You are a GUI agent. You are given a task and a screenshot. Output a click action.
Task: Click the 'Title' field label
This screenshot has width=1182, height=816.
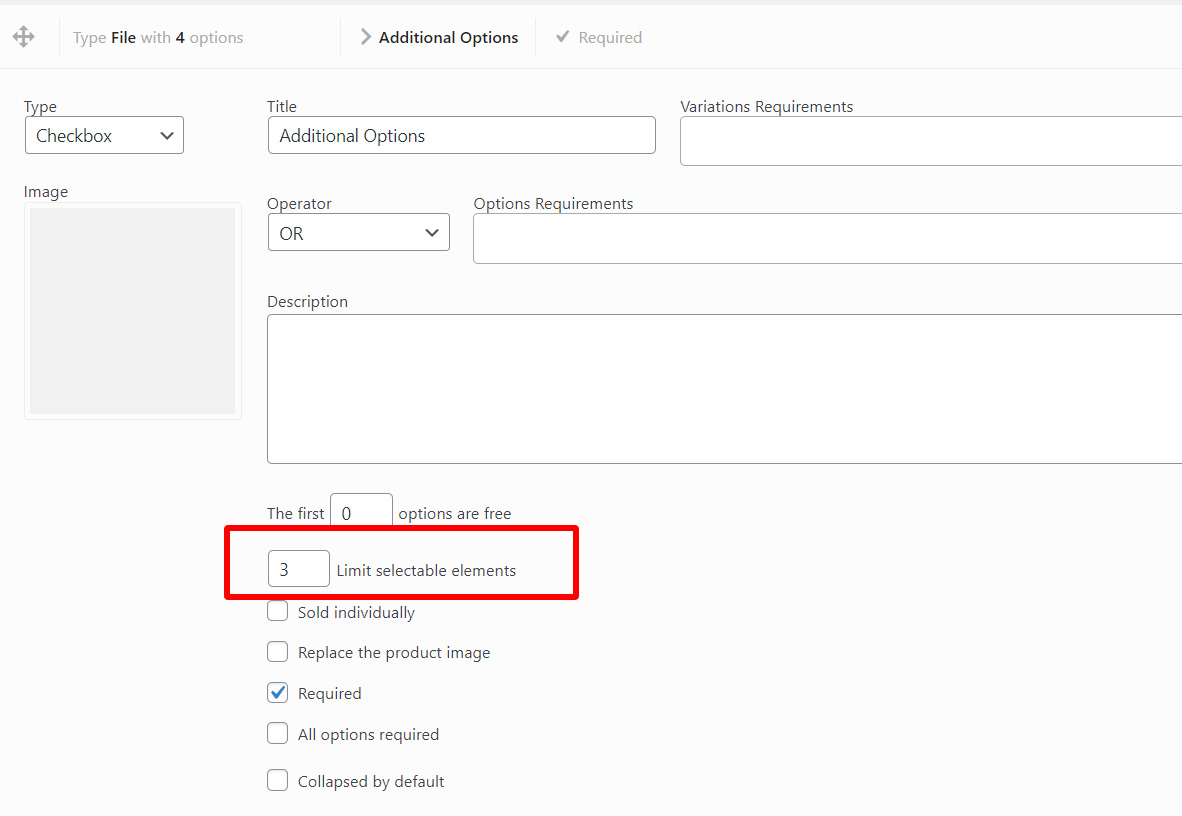282,107
